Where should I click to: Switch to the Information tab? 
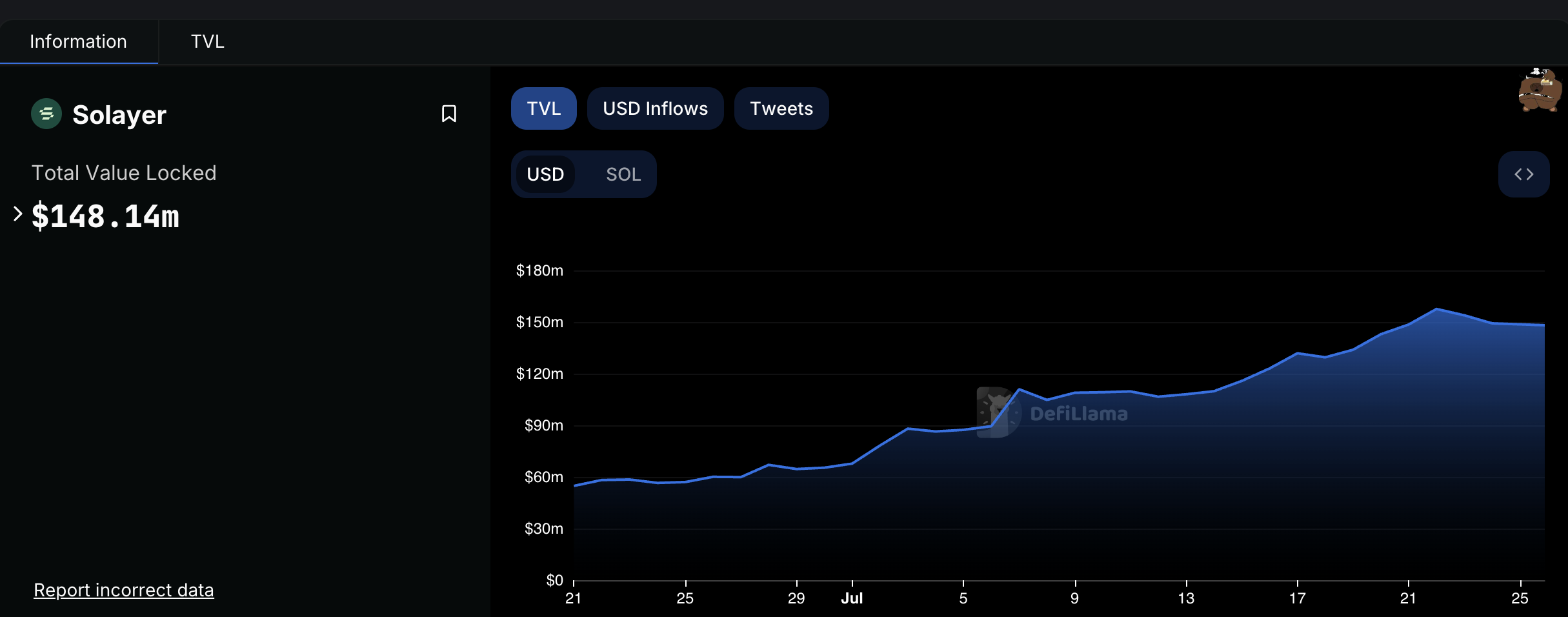(x=78, y=42)
